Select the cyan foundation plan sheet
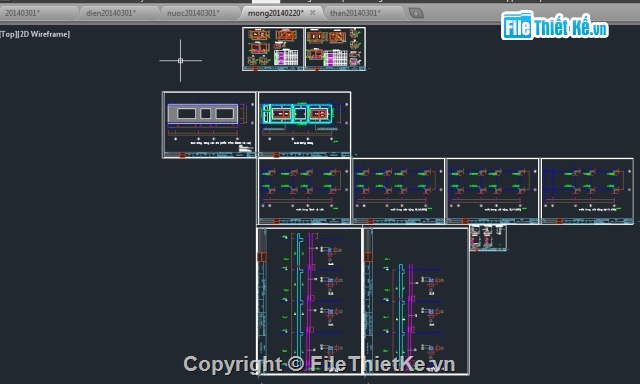640x384 pixels. (304, 125)
